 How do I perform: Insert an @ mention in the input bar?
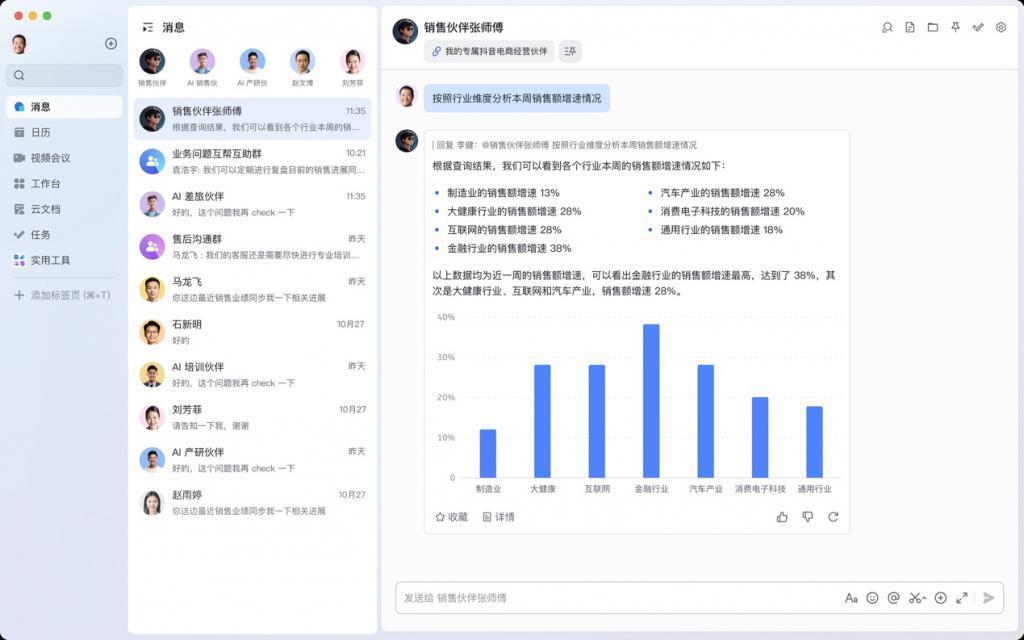(894, 597)
